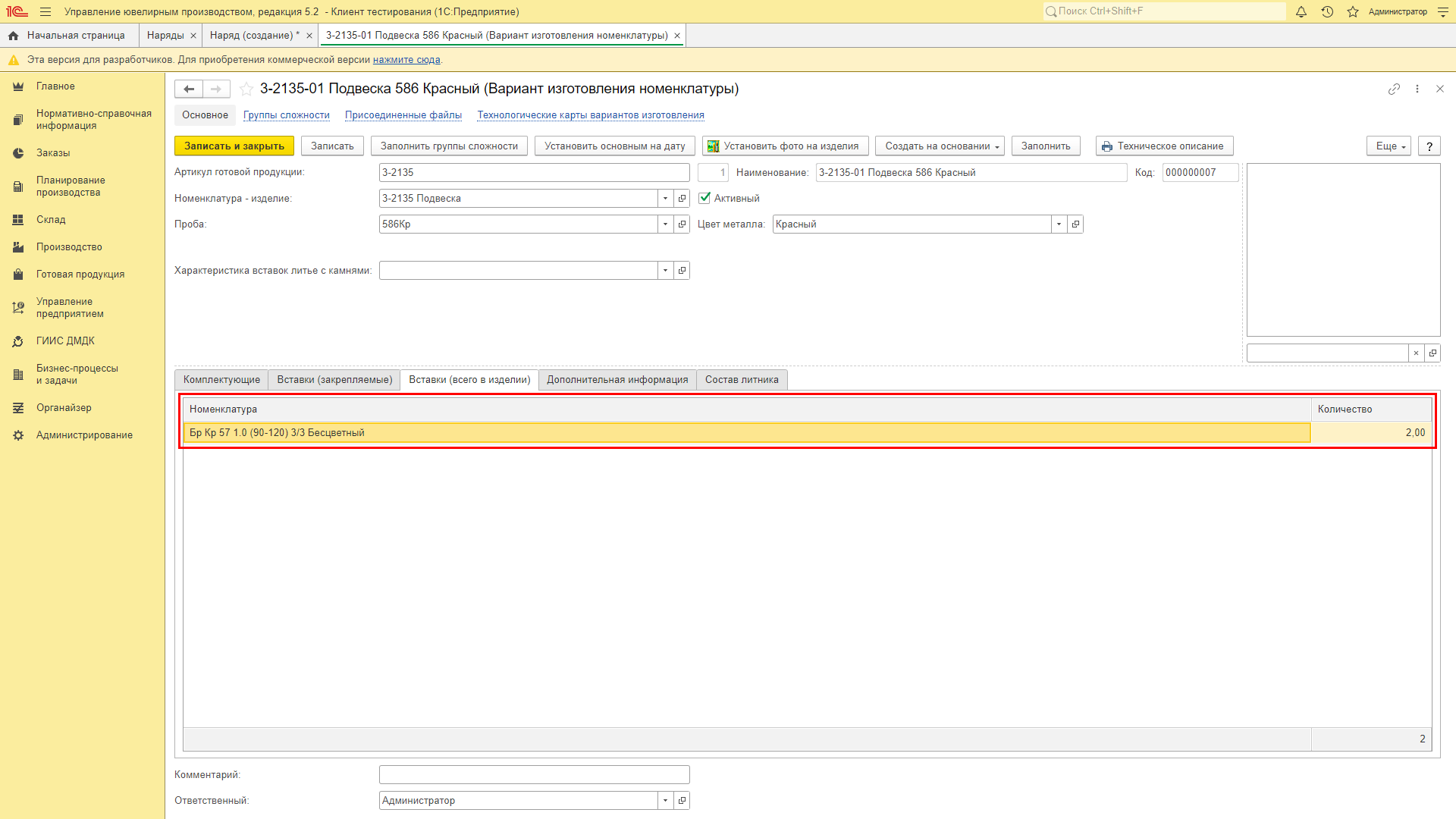Open the Администрирование section
This screenshot has height=819, width=1456.
pyautogui.click(x=84, y=435)
